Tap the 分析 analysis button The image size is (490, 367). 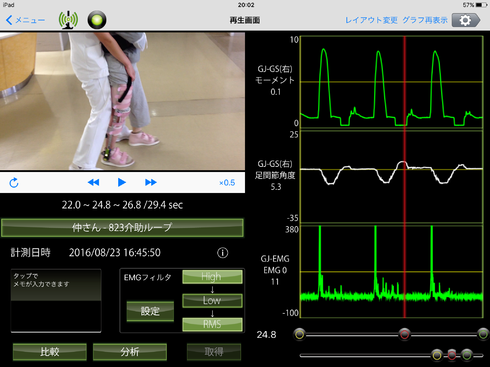click(x=130, y=352)
